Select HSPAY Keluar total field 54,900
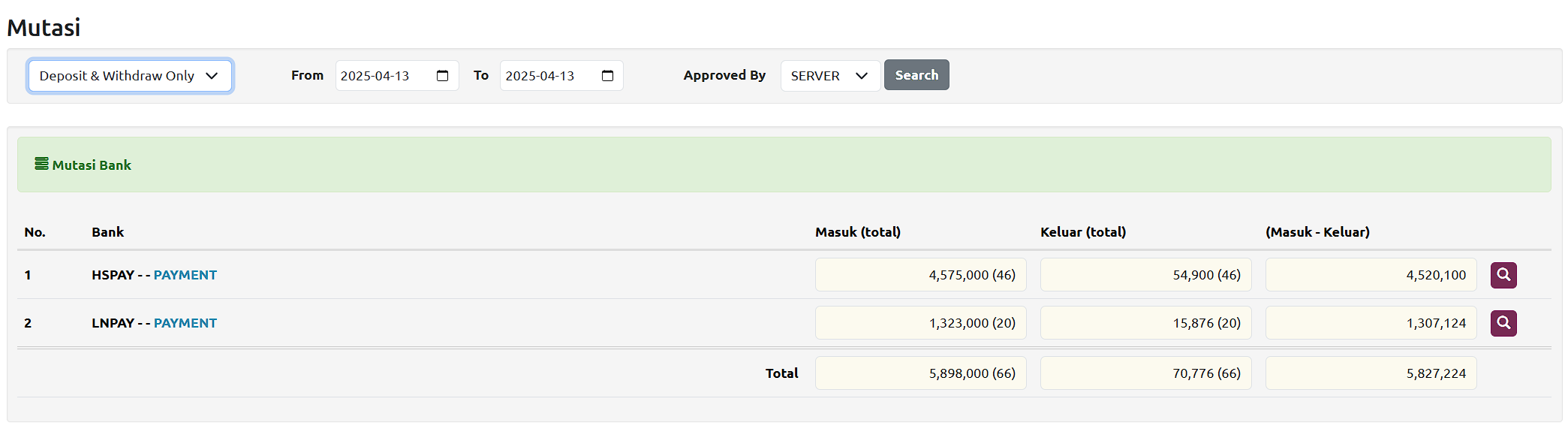The image size is (1568, 441). tap(1145, 275)
